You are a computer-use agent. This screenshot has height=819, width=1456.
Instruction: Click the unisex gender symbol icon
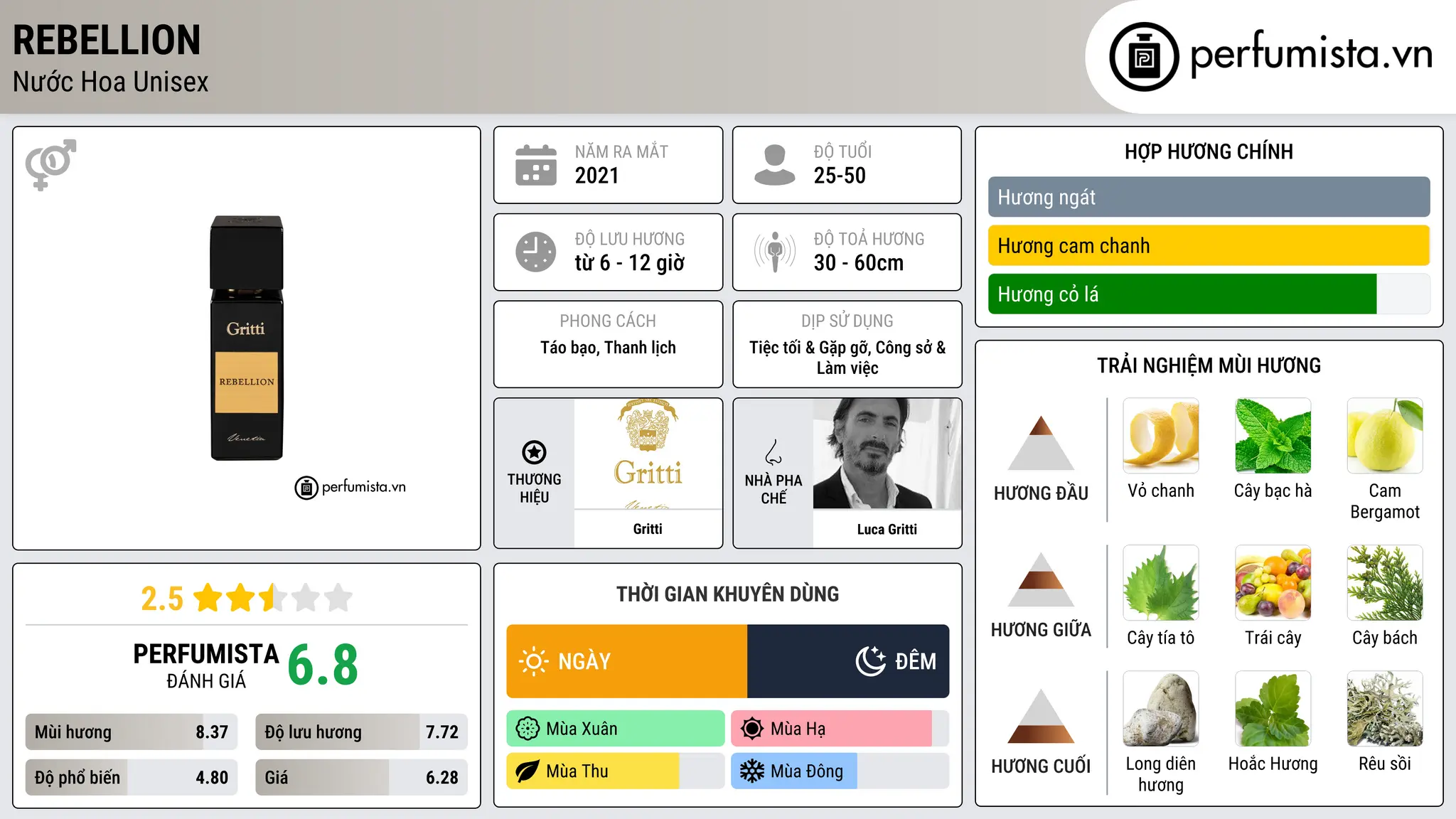pos(50,164)
